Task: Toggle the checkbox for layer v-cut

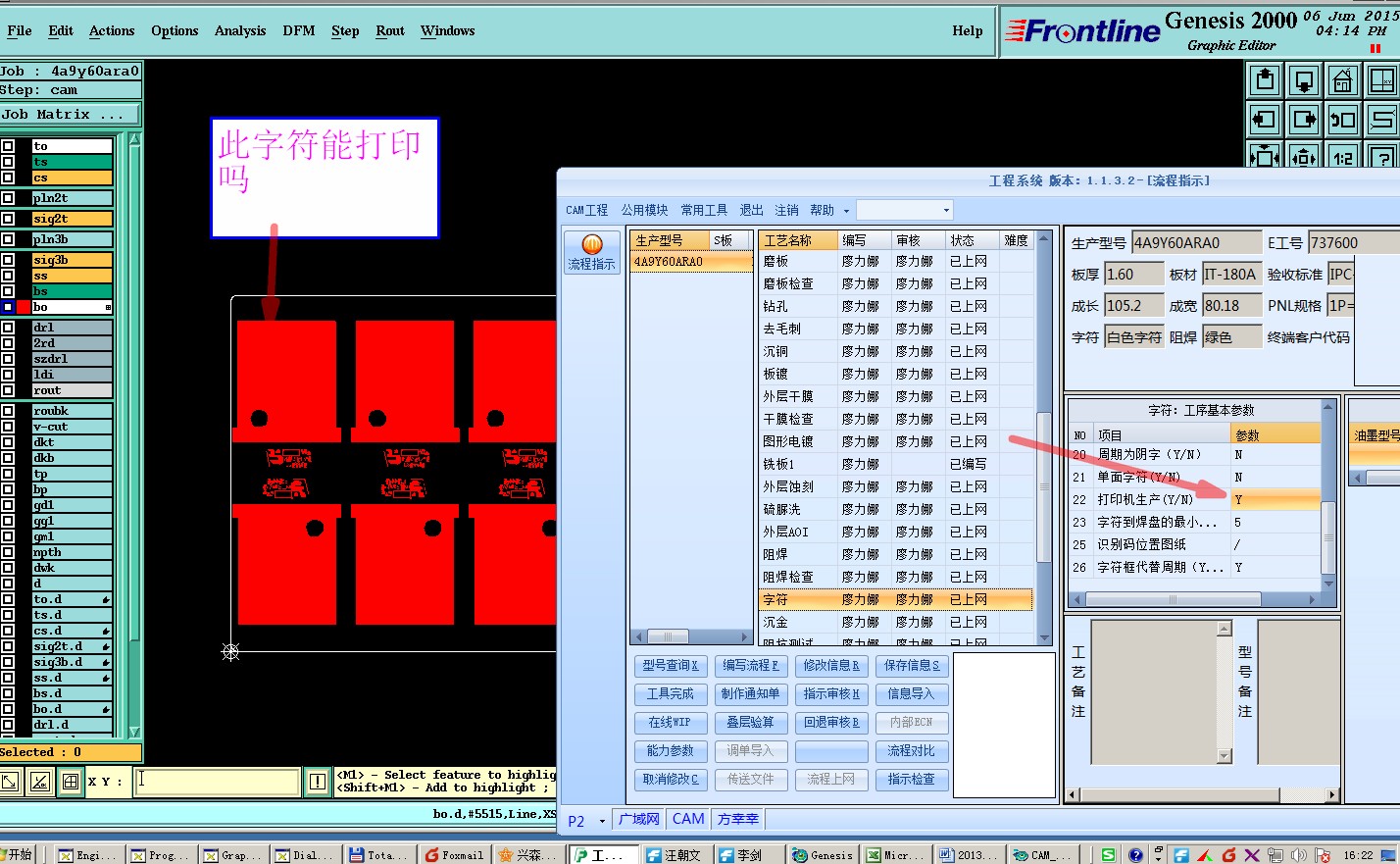Action: (x=8, y=427)
